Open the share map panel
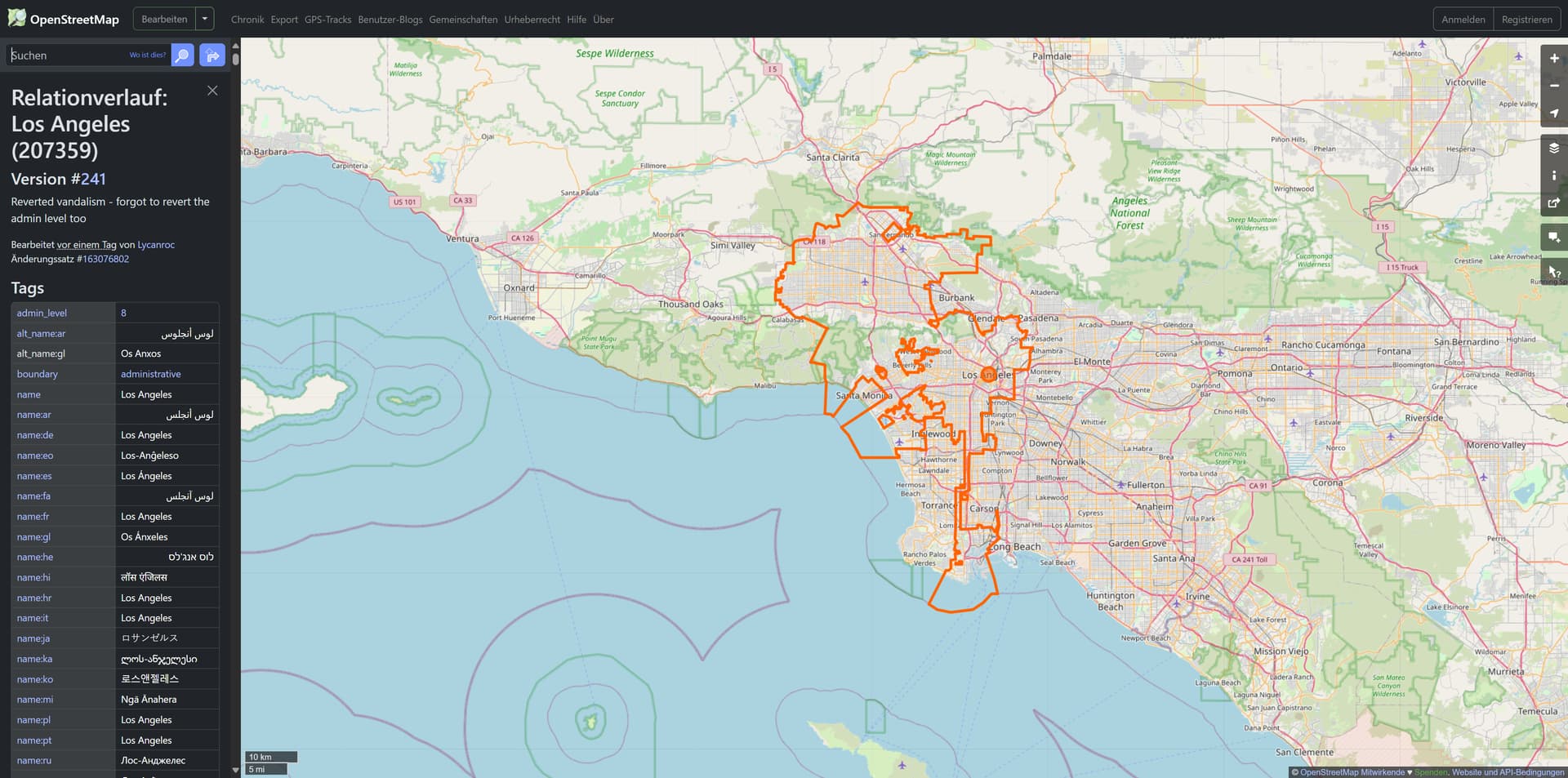Image resolution: width=1568 pixels, height=778 pixels. click(1554, 202)
